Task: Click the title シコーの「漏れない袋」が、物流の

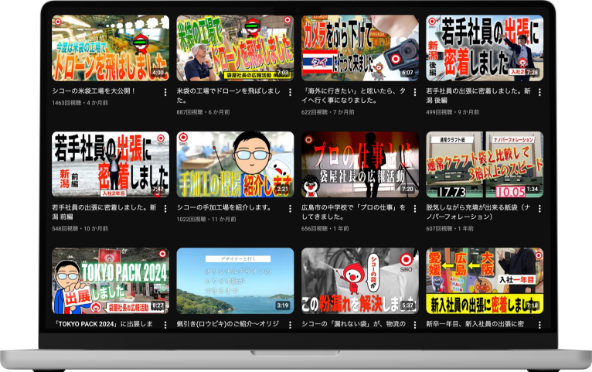Action: [x=353, y=324]
